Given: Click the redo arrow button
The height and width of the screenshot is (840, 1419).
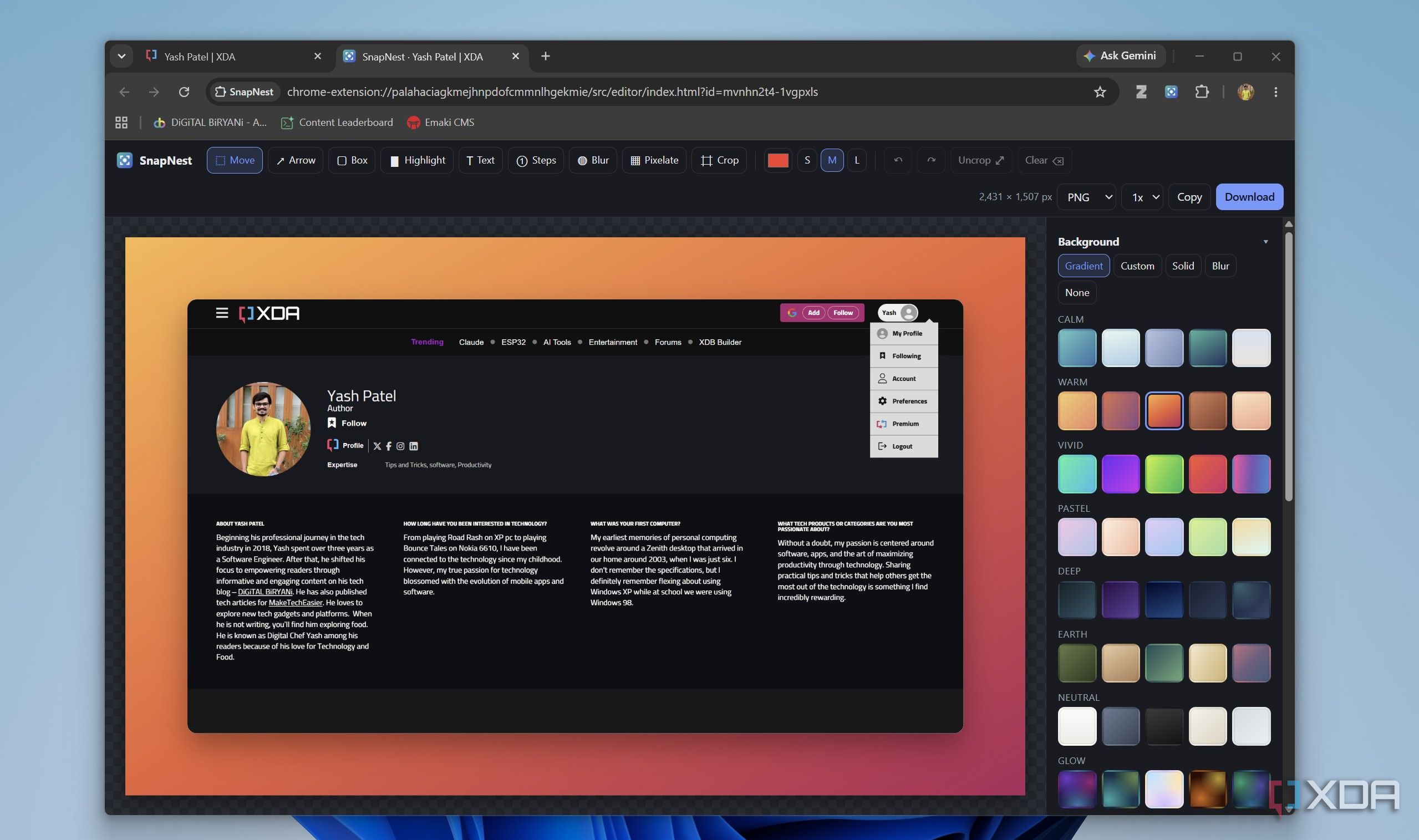Looking at the screenshot, I should tap(931, 160).
